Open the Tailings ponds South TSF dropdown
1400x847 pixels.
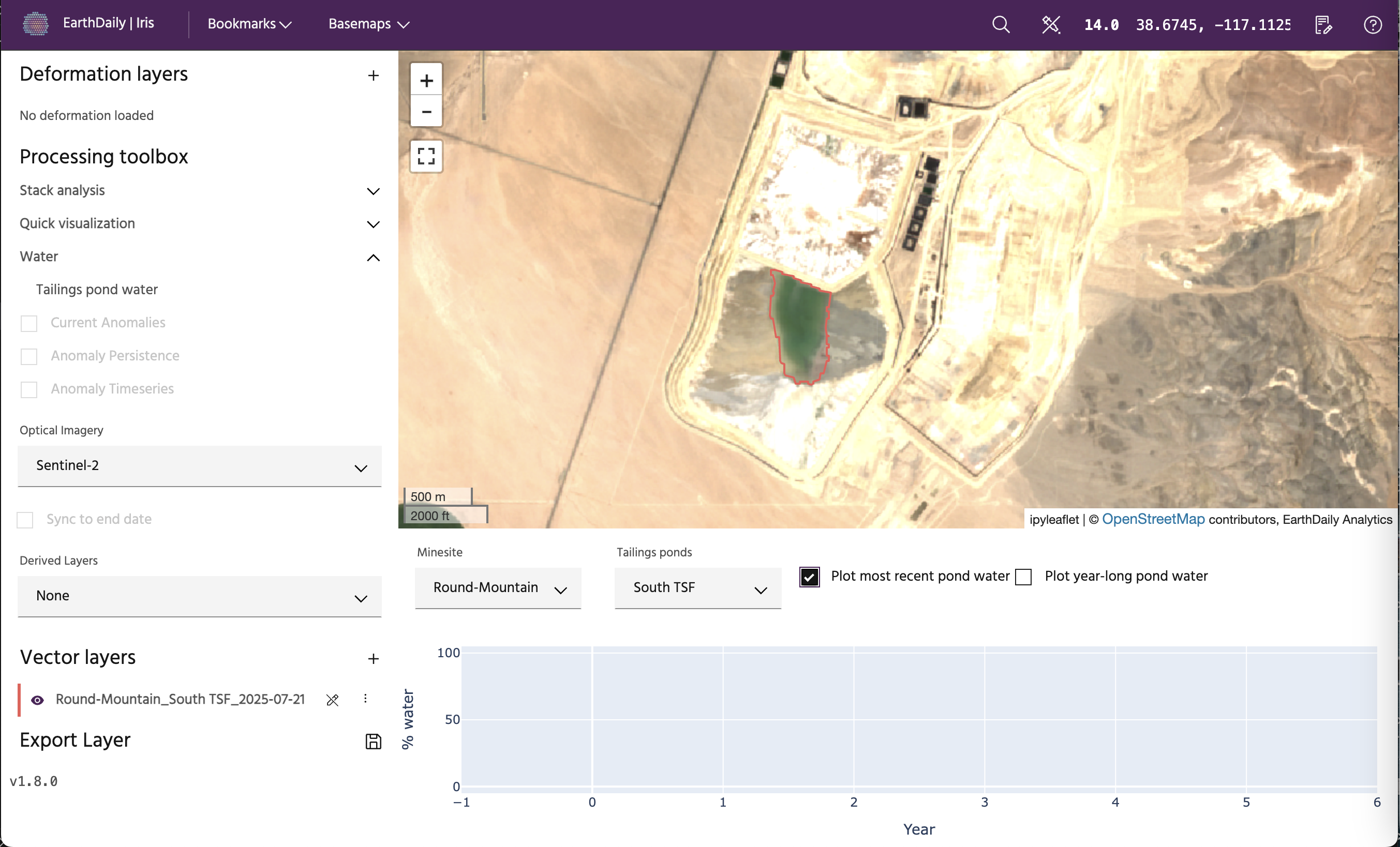click(697, 588)
